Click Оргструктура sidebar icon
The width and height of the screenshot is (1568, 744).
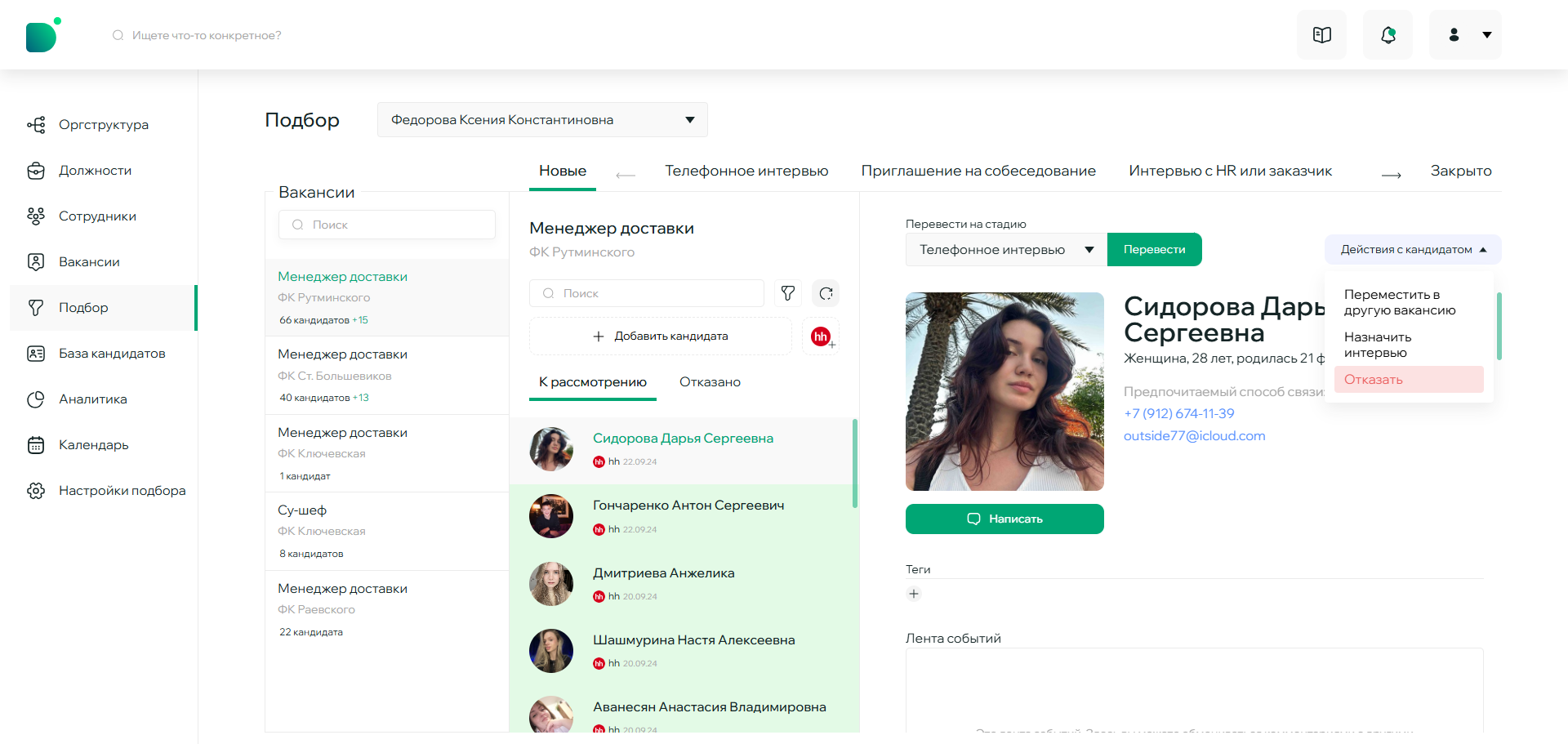point(36,125)
